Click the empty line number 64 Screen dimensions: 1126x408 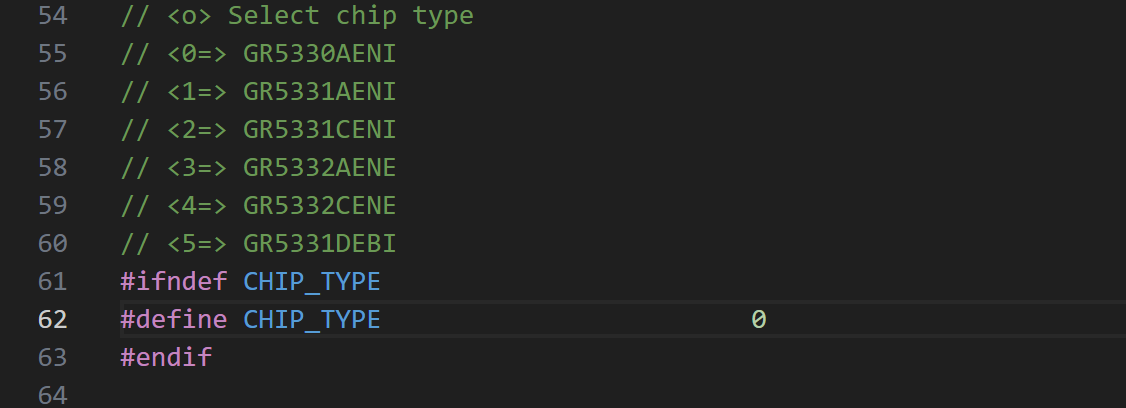[x=52, y=395]
